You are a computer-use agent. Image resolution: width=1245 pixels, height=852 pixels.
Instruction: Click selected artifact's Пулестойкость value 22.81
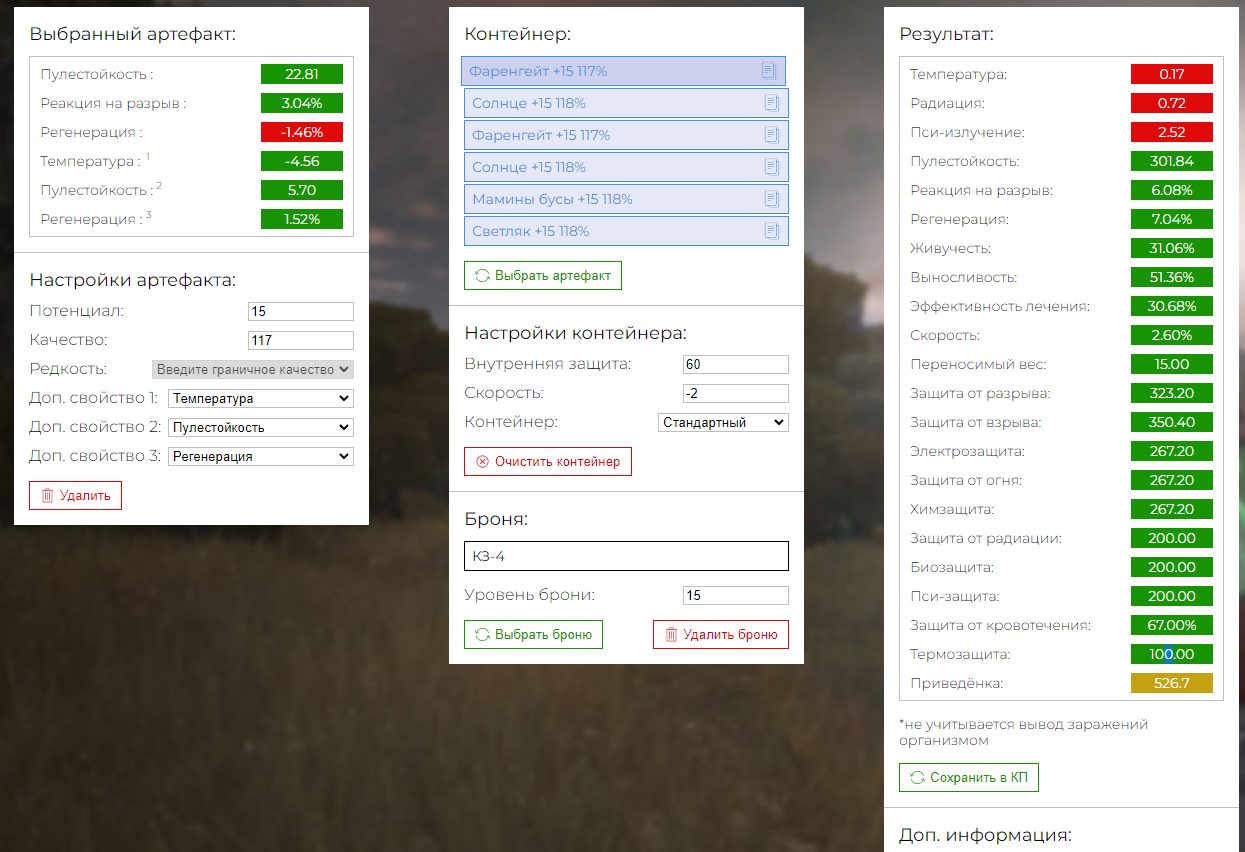[x=302, y=74]
